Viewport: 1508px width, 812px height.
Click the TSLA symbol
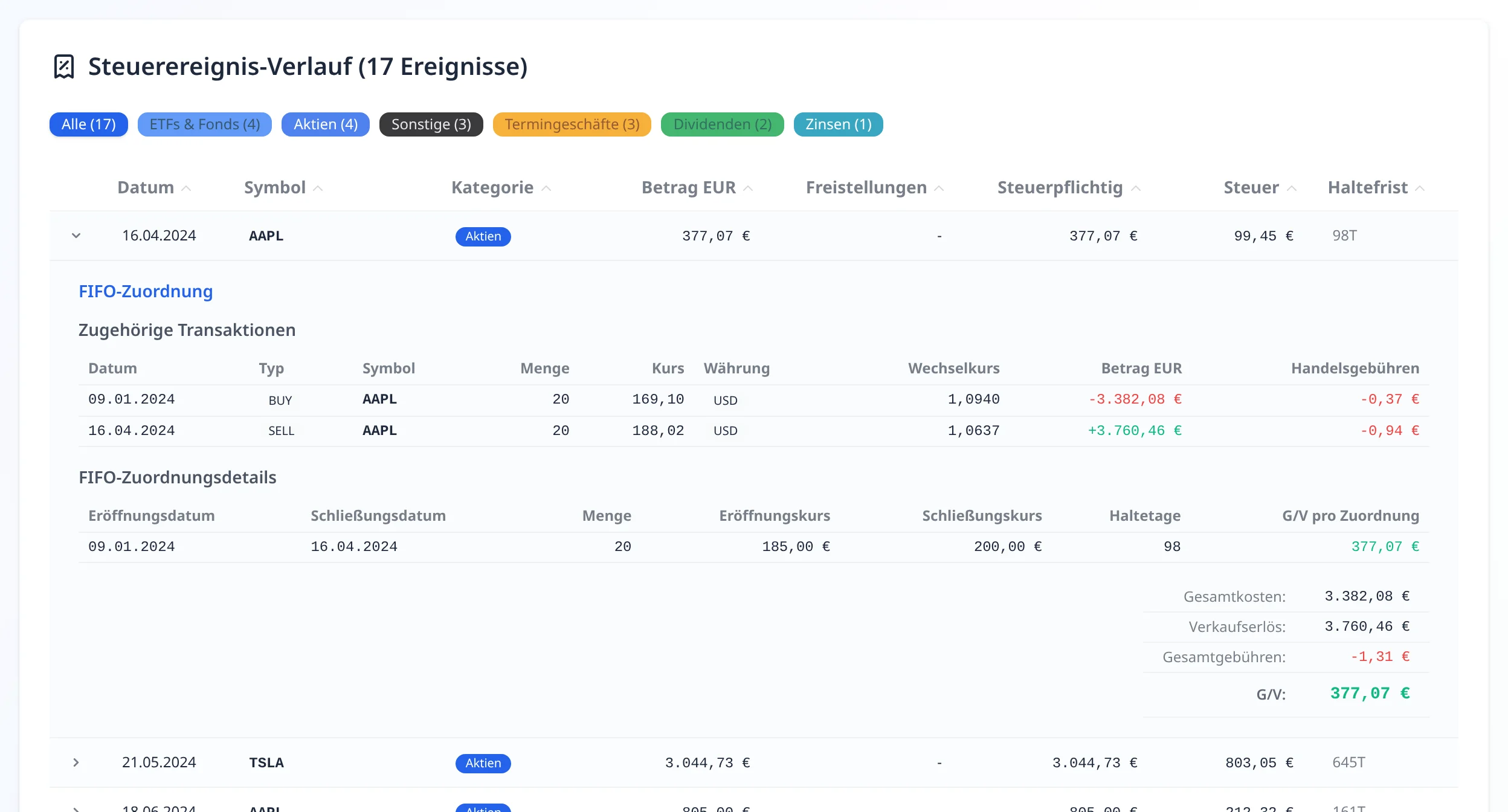coord(266,762)
